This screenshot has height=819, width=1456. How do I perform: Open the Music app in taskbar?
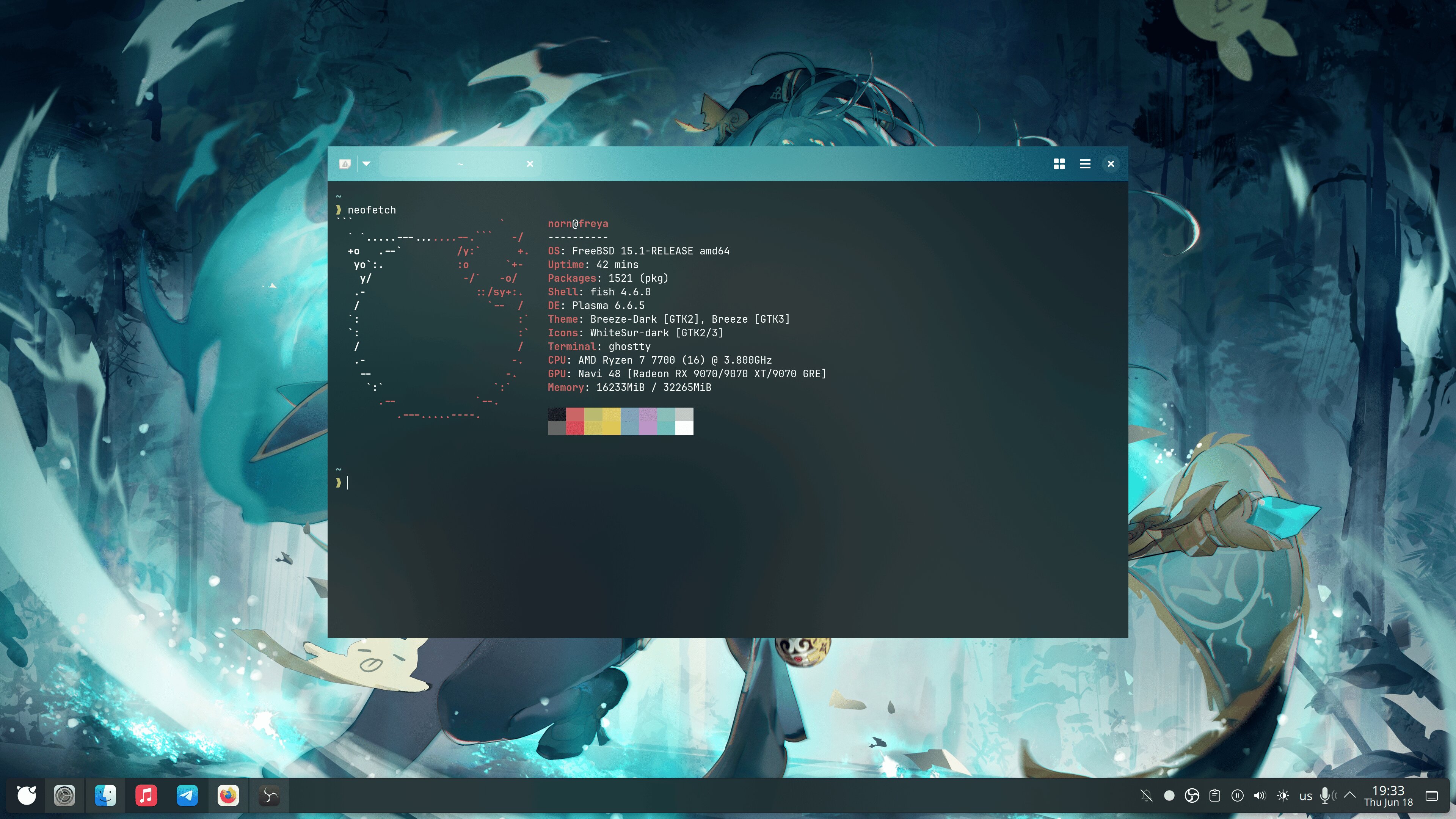coord(146,795)
